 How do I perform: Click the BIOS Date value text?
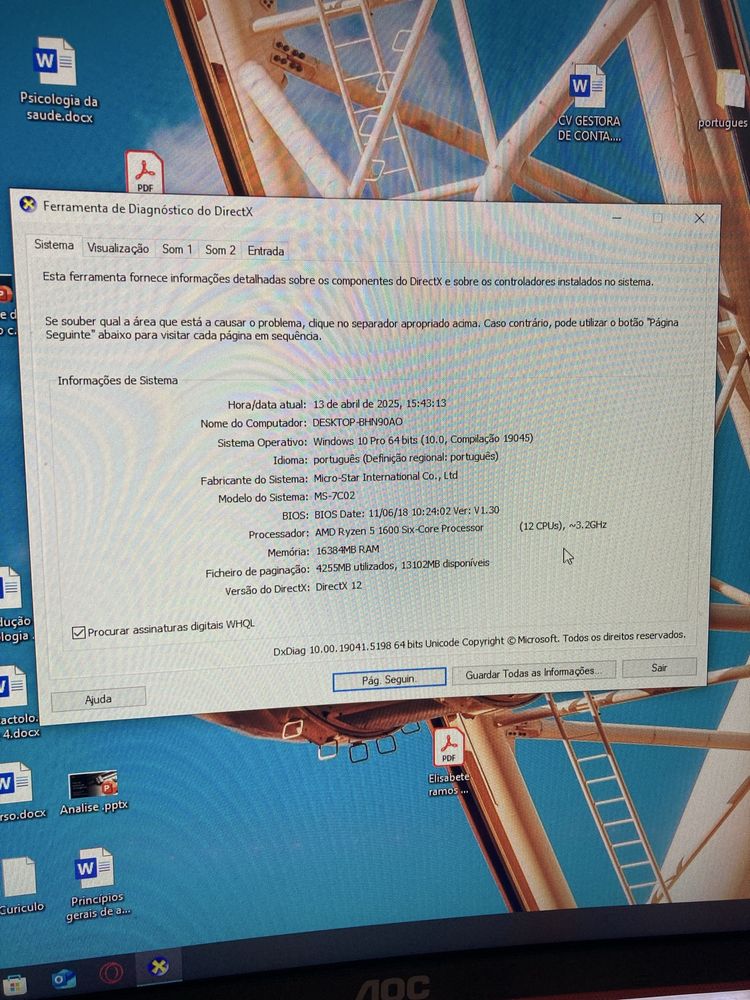coord(407,512)
